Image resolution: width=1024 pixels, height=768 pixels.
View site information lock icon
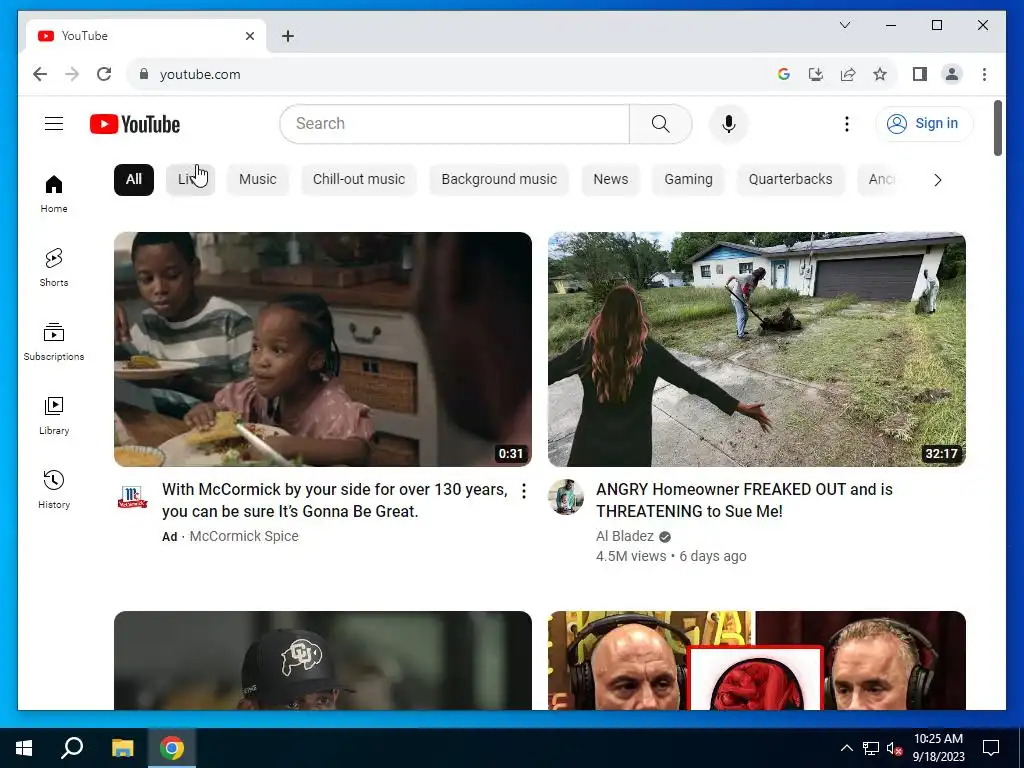pos(144,74)
